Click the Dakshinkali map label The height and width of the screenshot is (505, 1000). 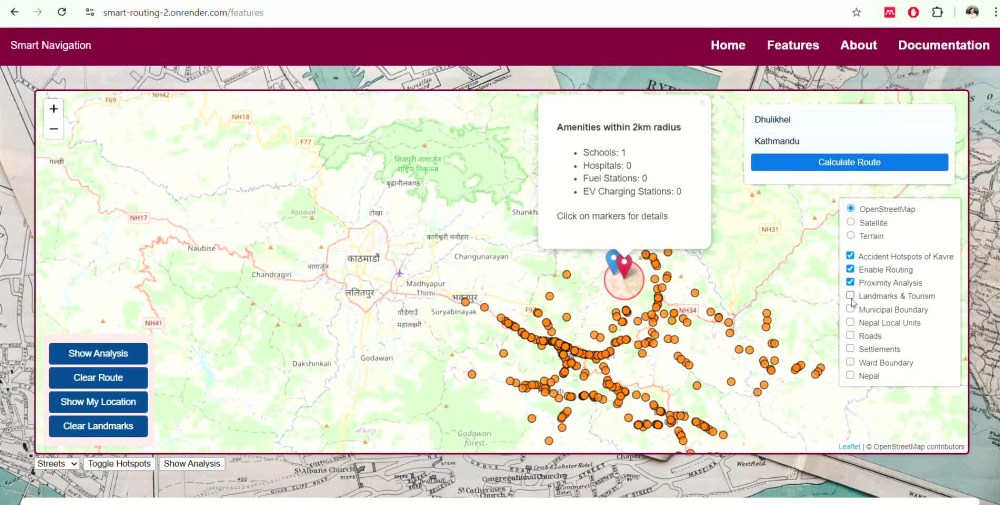pyautogui.click(x=311, y=363)
